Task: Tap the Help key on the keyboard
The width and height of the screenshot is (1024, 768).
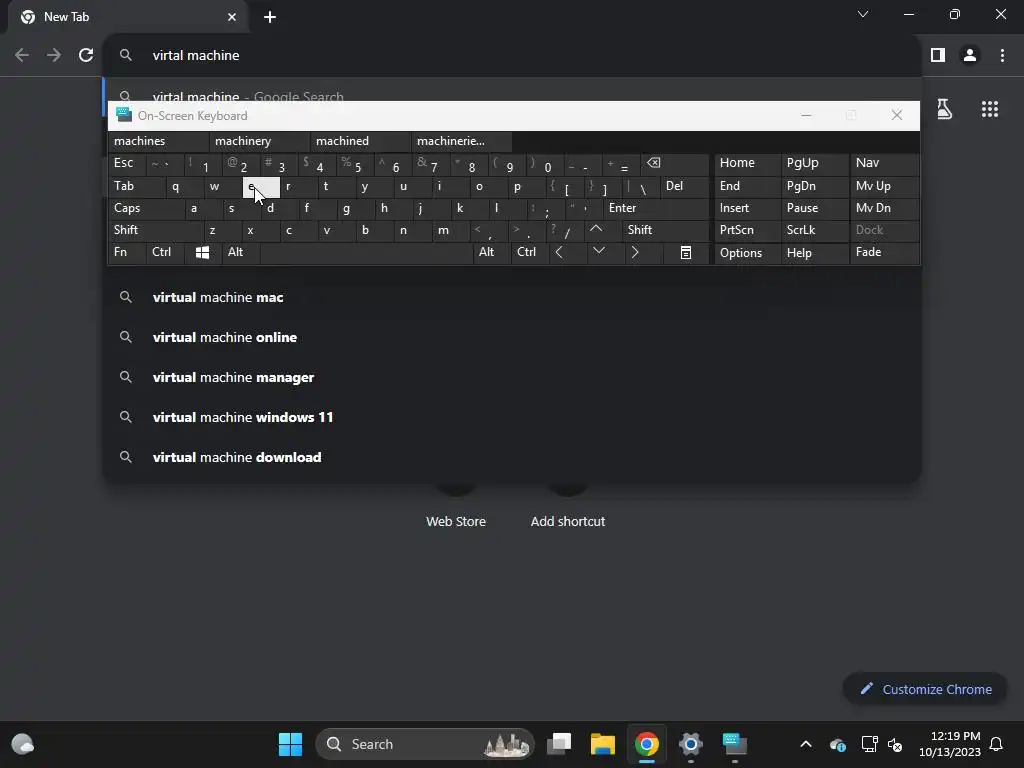Action: (x=814, y=253)
